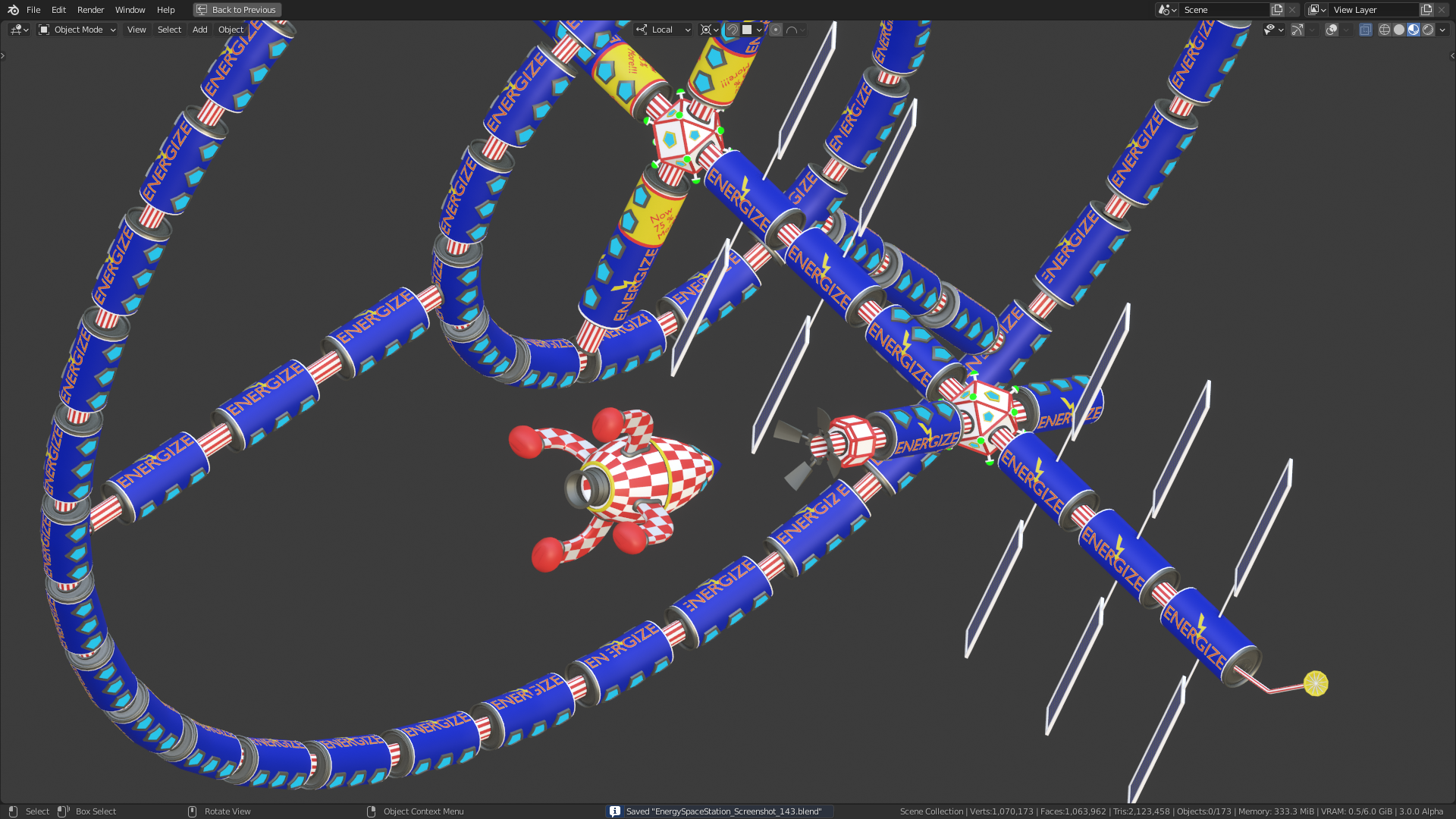This screenshot has height=819, width=1456.
Task: Toggle proportional editing
Action: [776, 30]
